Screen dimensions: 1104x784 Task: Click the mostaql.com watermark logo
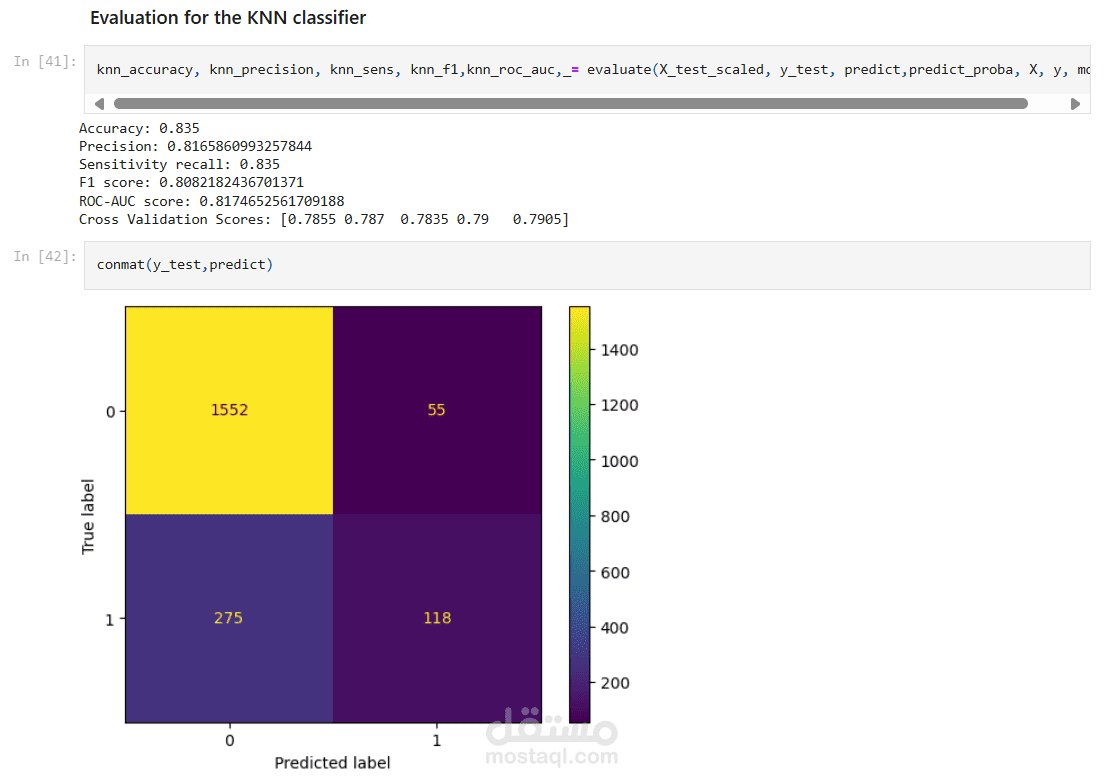552,737
